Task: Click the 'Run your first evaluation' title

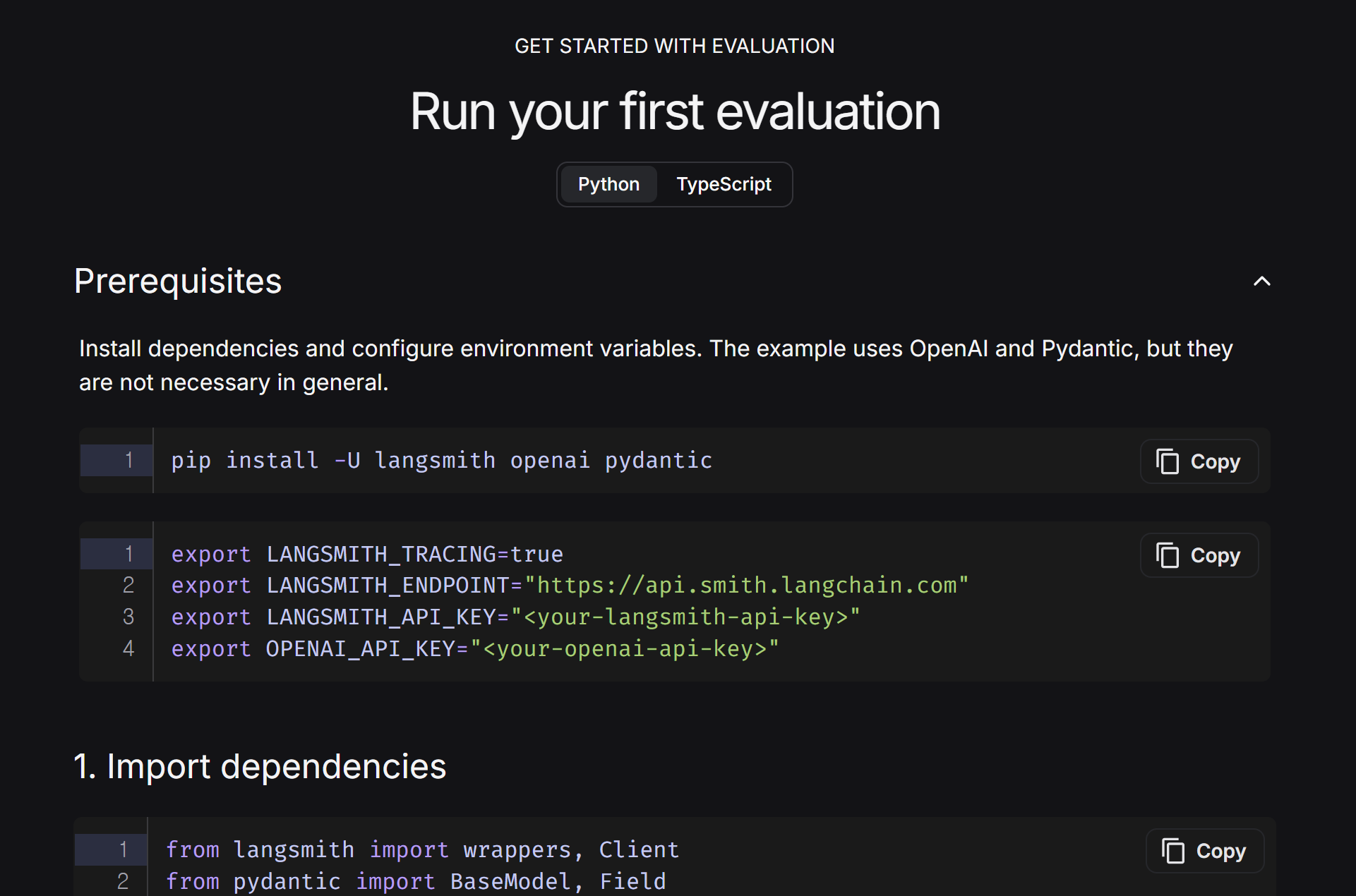Action: coord(675,111)
